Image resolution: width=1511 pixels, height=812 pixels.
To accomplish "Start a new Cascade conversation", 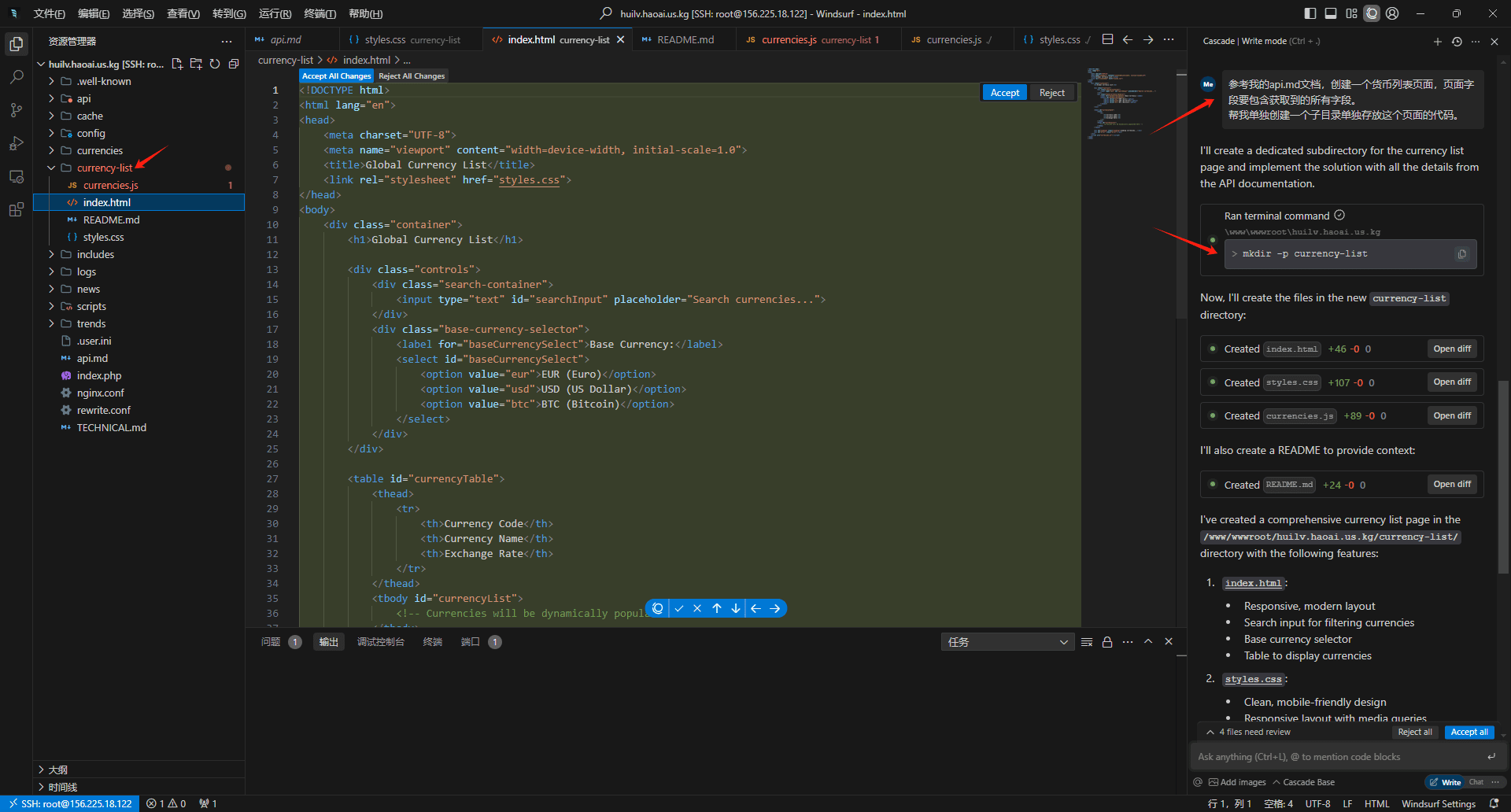I will pos(1438,41).
